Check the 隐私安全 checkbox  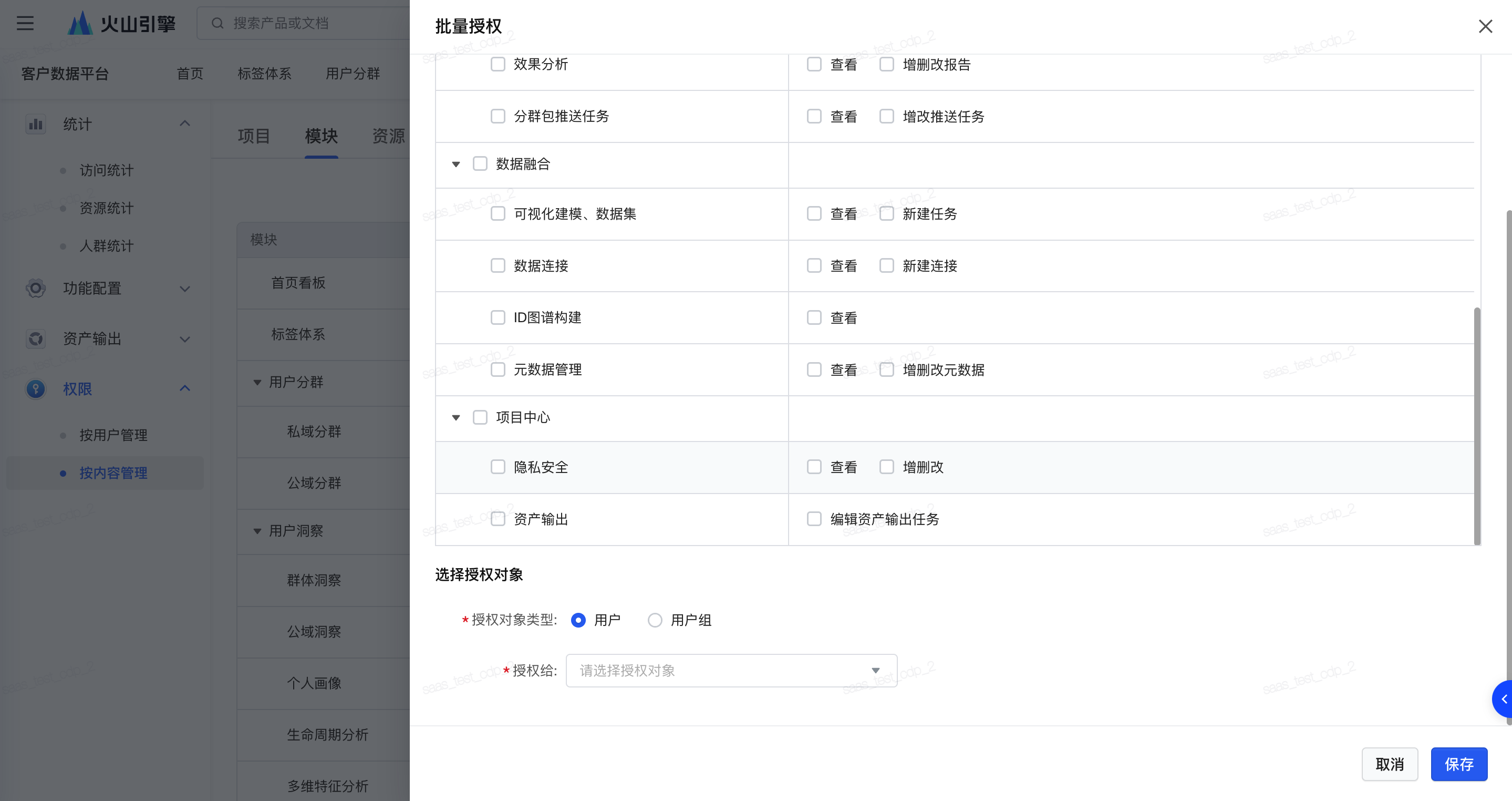pyautogui.click(x=498, y=467)
